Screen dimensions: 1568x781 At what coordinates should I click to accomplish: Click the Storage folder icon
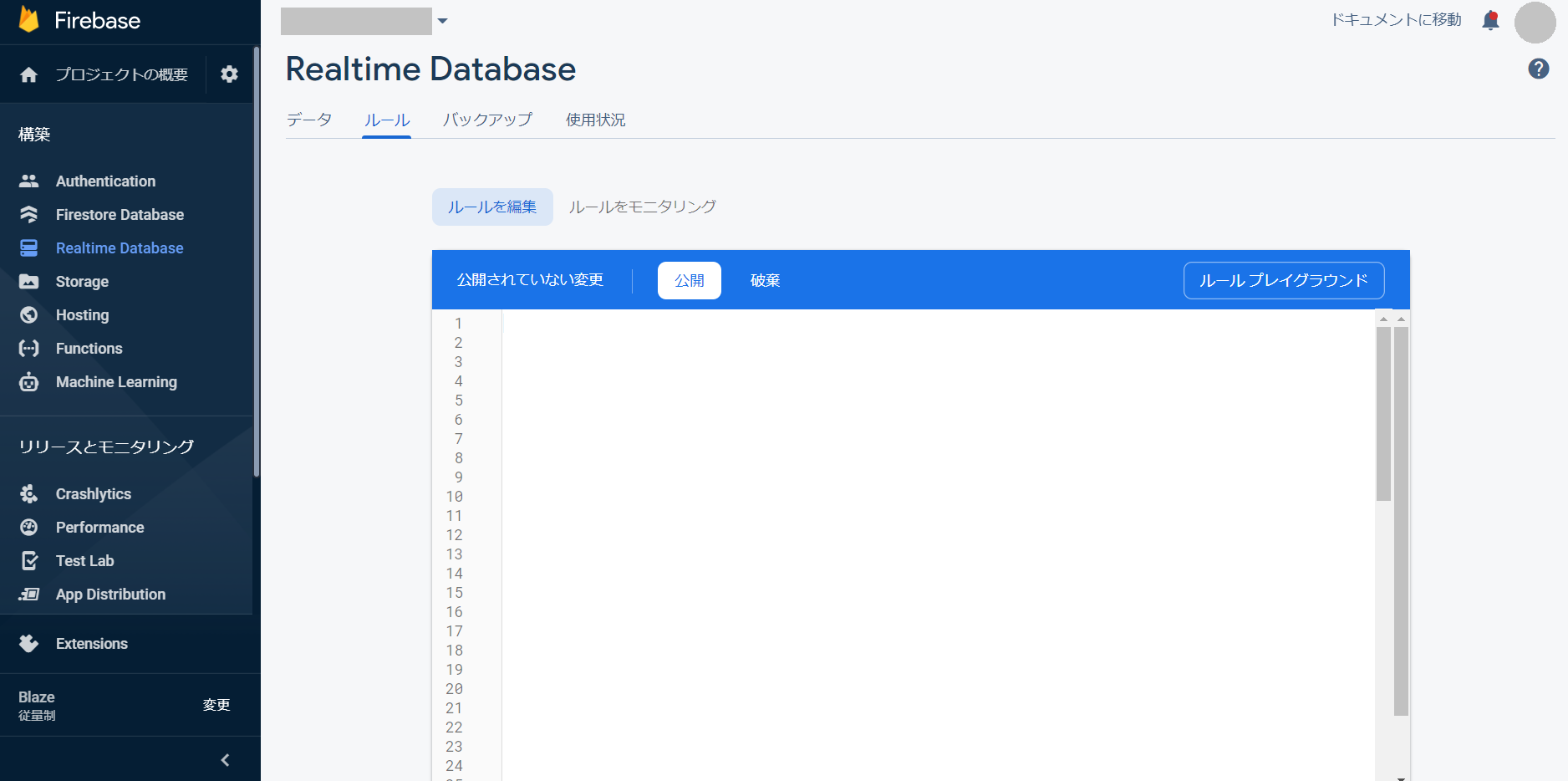[x=29, y=281]
